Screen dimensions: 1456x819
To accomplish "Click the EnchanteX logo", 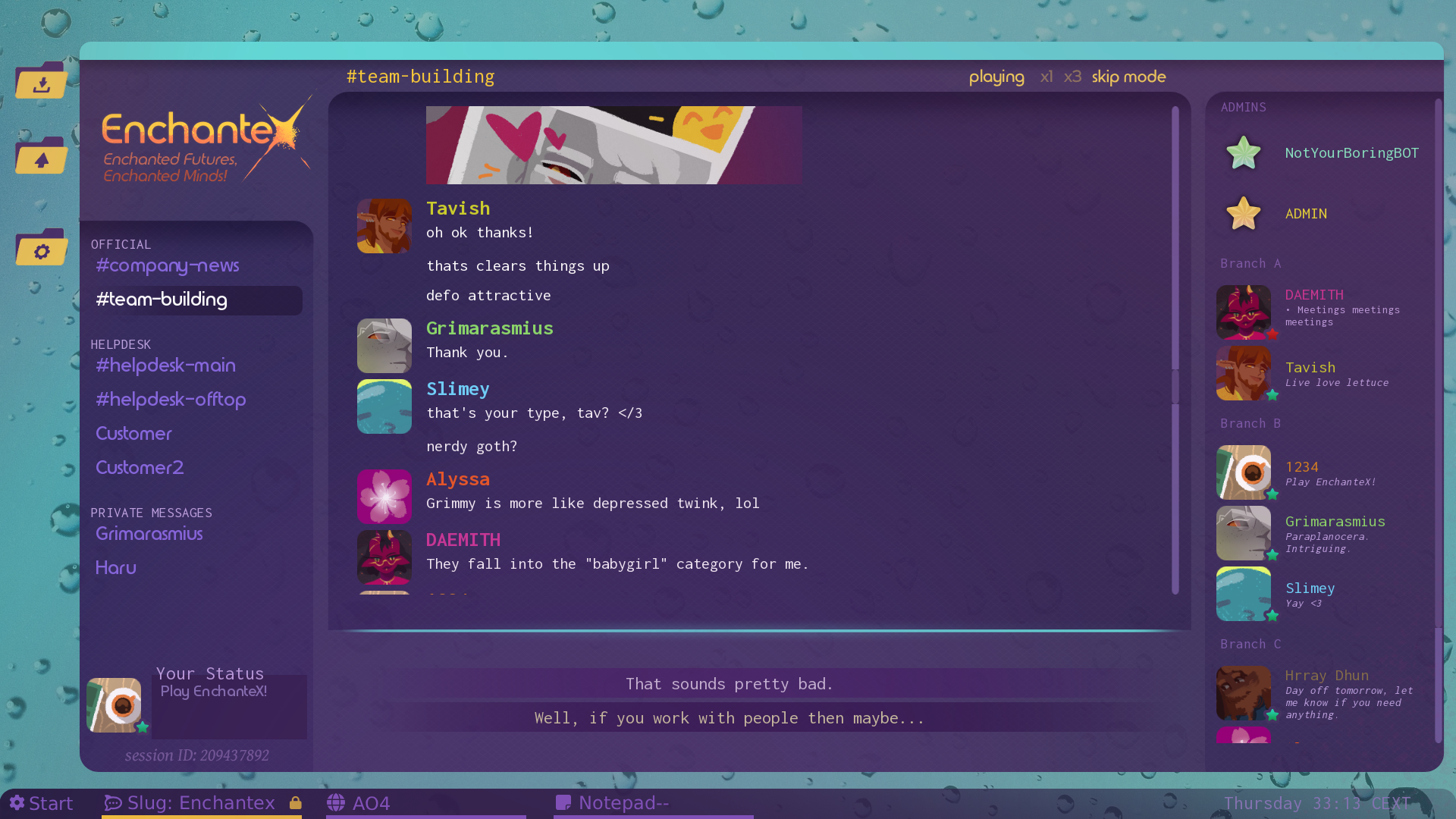I will (x=206, y=139).
